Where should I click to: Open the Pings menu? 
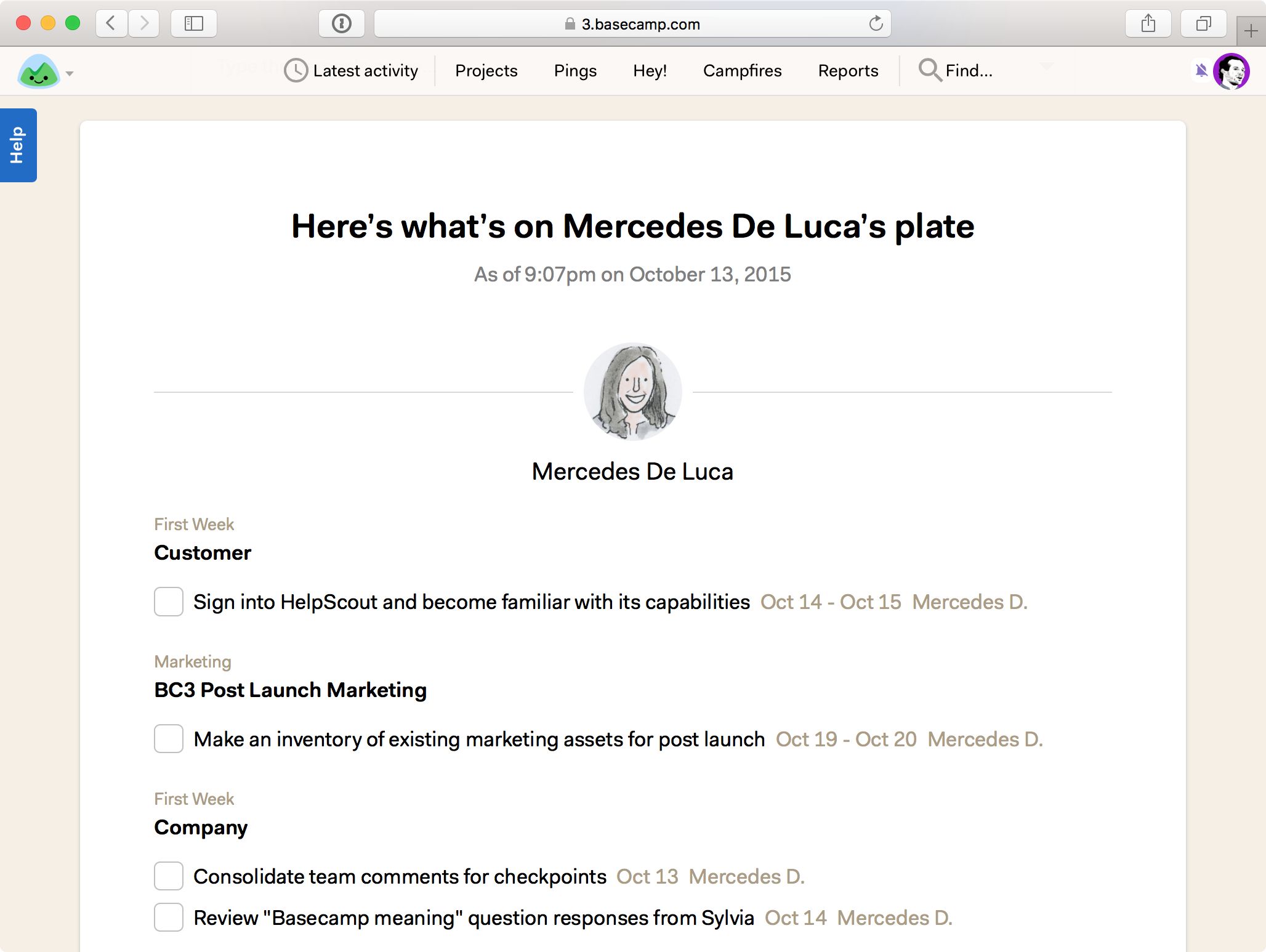coord(575,71)
